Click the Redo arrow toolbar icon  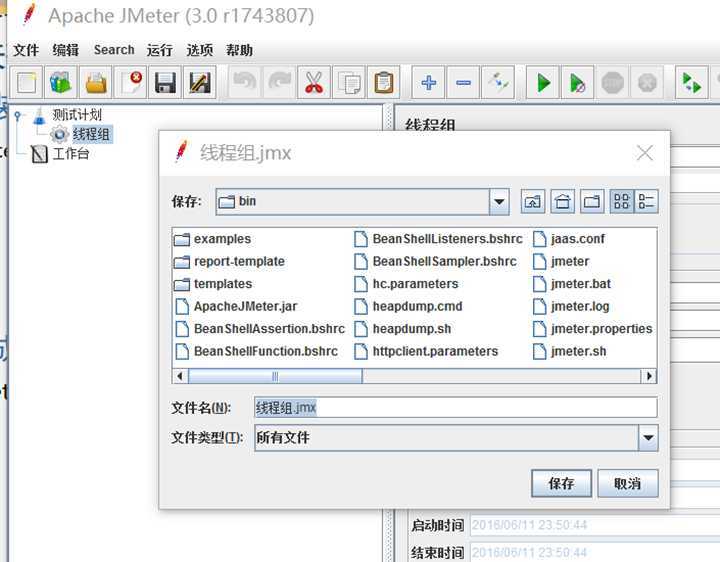[279, 83]
